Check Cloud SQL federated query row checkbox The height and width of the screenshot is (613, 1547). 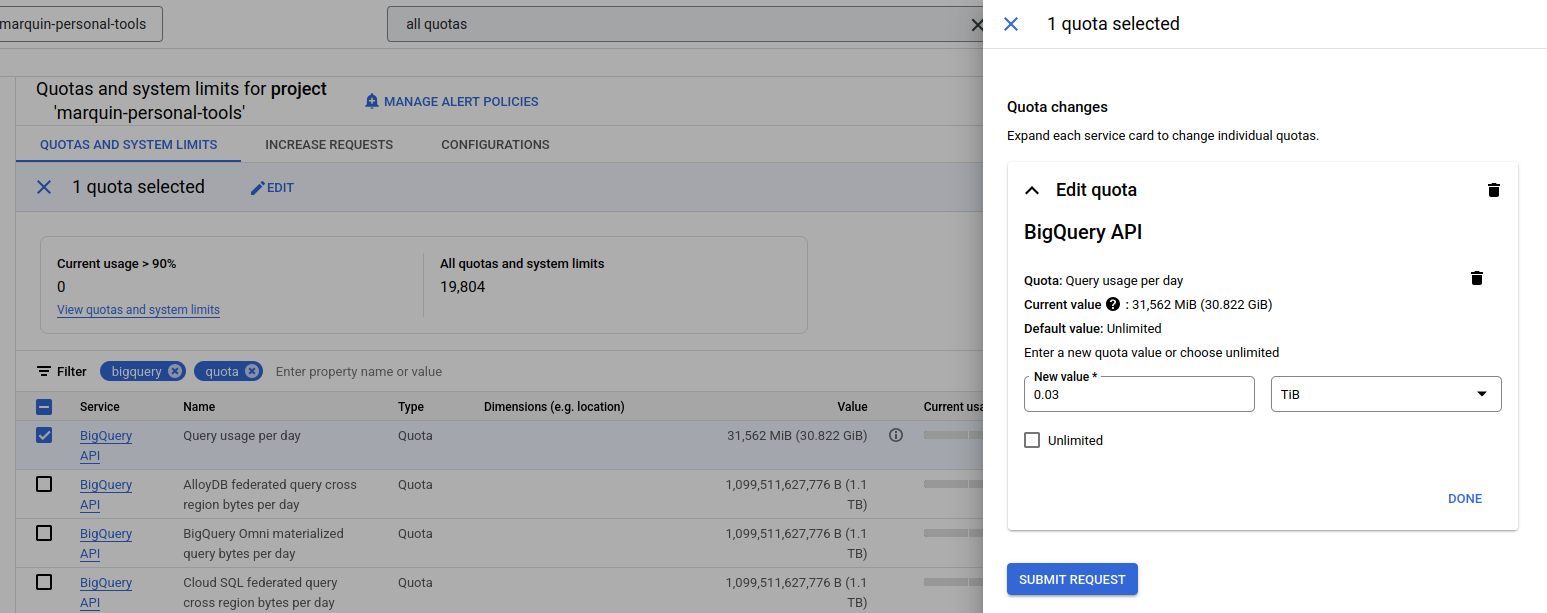tap(44, 582)
